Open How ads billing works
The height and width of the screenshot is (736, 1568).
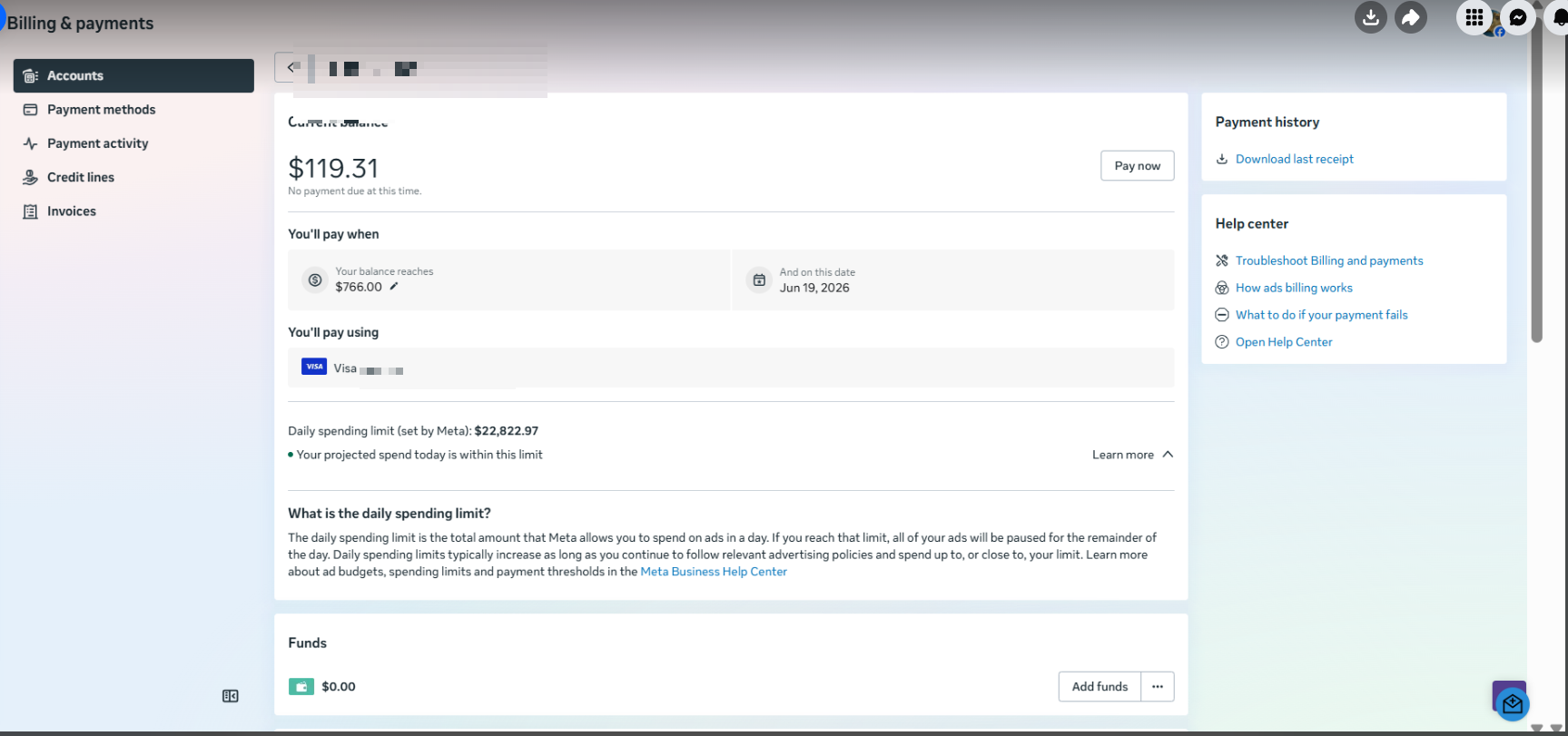point(1294,288)
